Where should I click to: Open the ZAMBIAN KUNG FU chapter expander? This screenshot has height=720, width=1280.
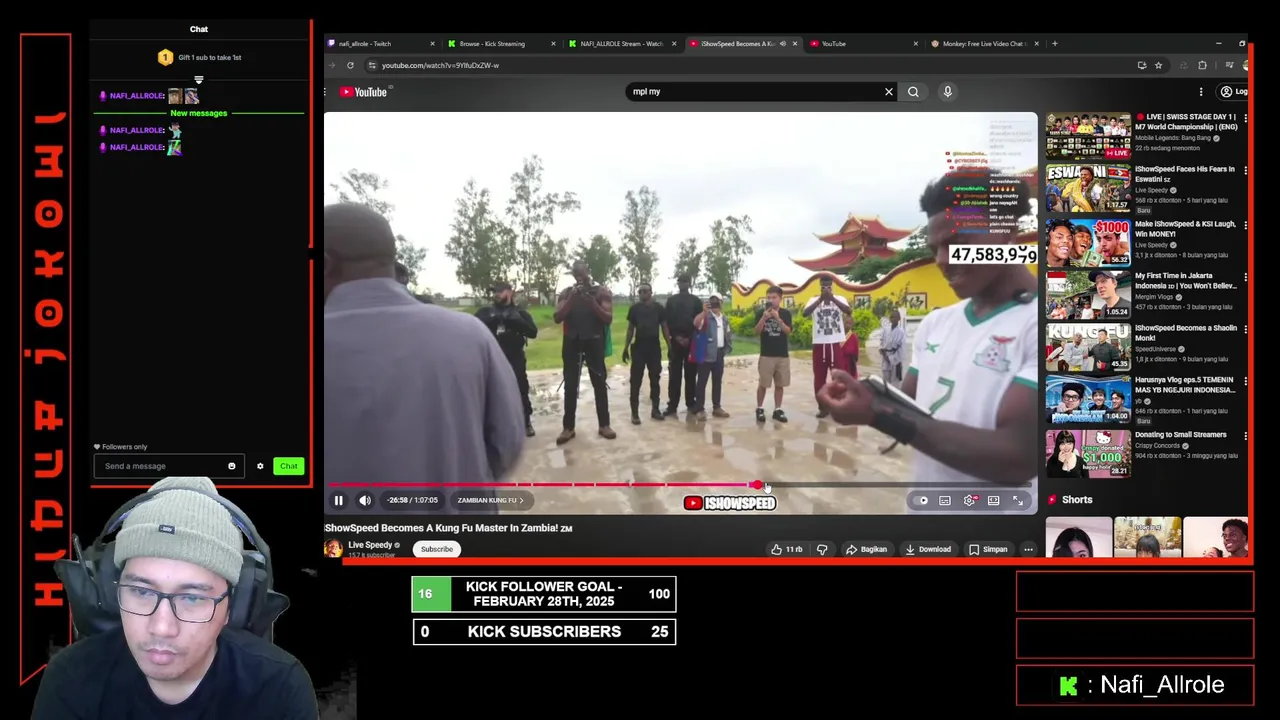pyautogui.click(x=490, y=500)
